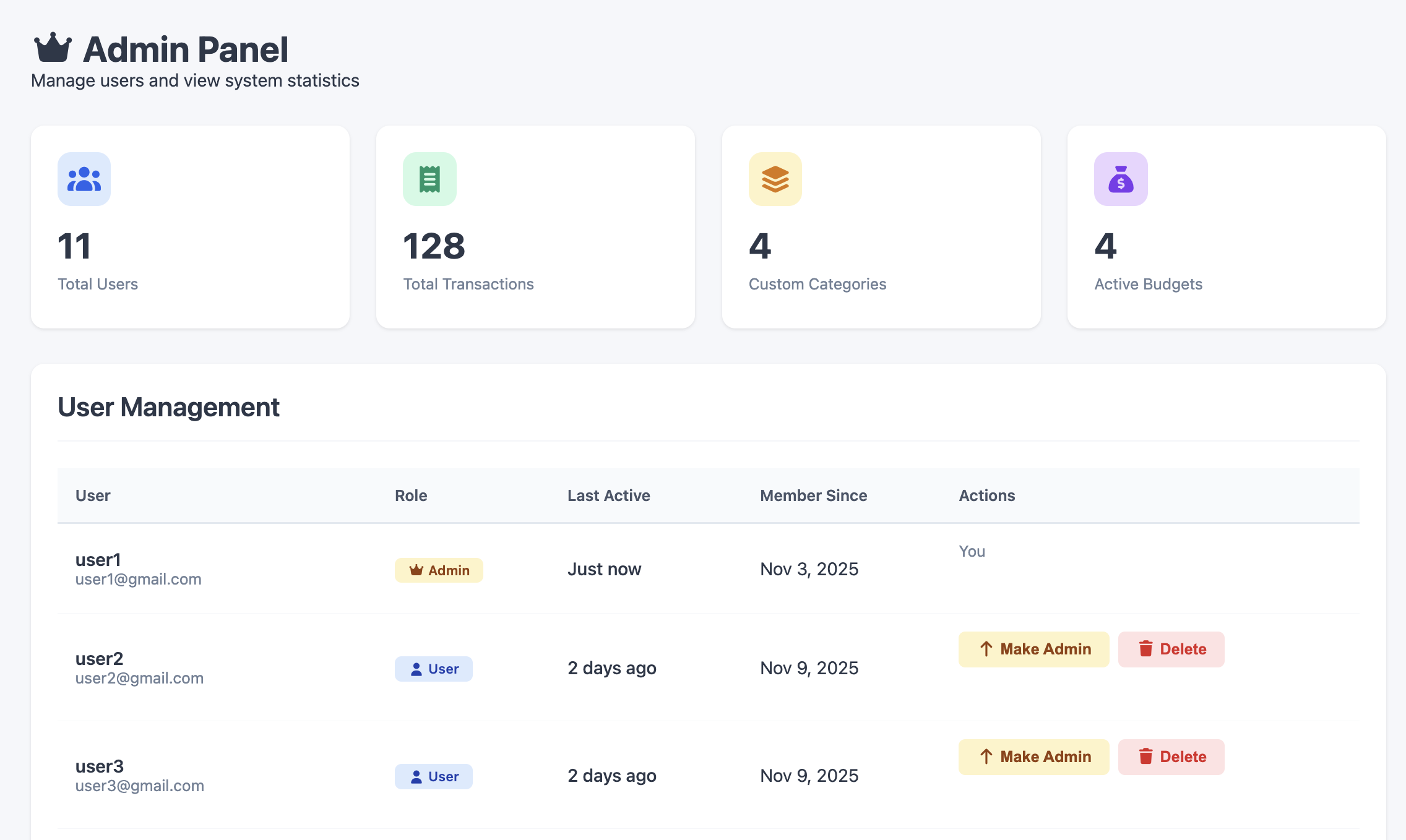This screenshot has height=840, width=1406.
Task: Click the Delete button for user3
Action: 1170,756
